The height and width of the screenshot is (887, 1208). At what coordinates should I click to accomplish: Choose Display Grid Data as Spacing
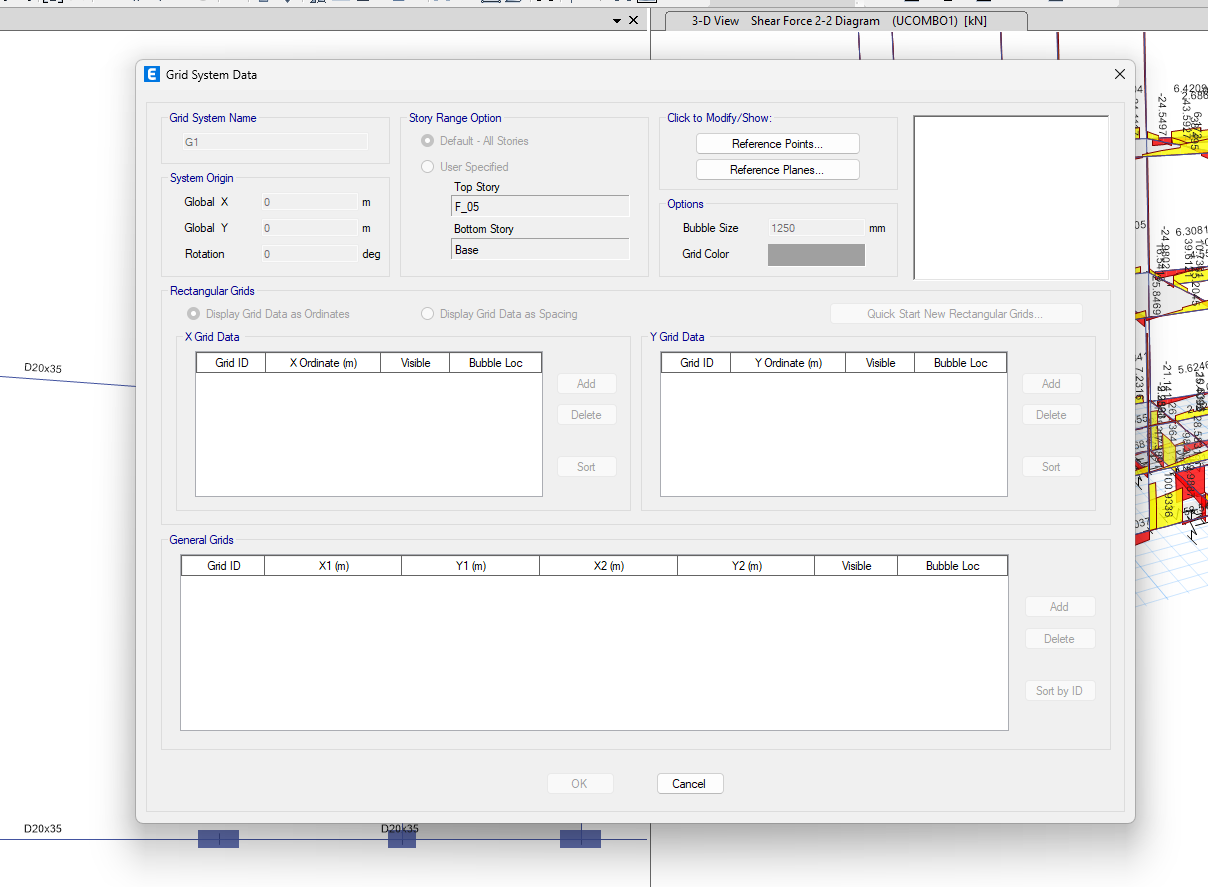pyautogui.click(x=428, y=314)
